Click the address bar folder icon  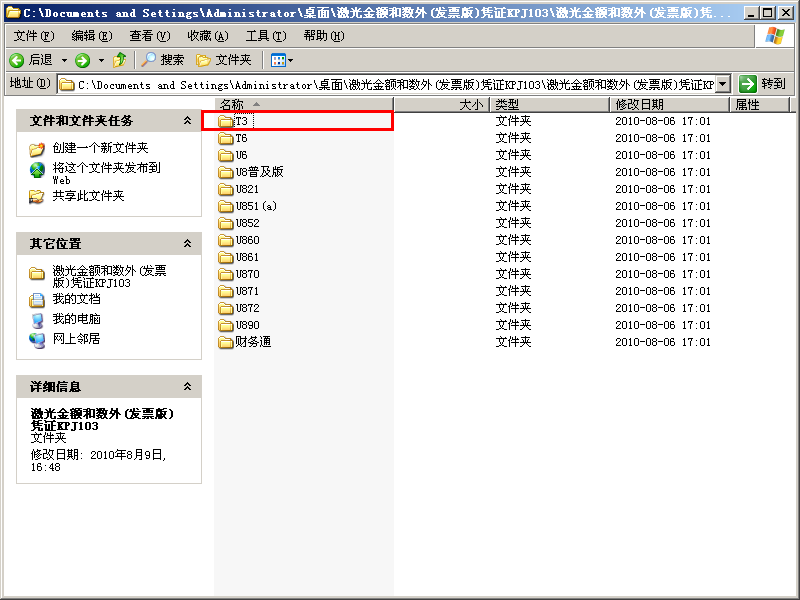click(67, 84)
